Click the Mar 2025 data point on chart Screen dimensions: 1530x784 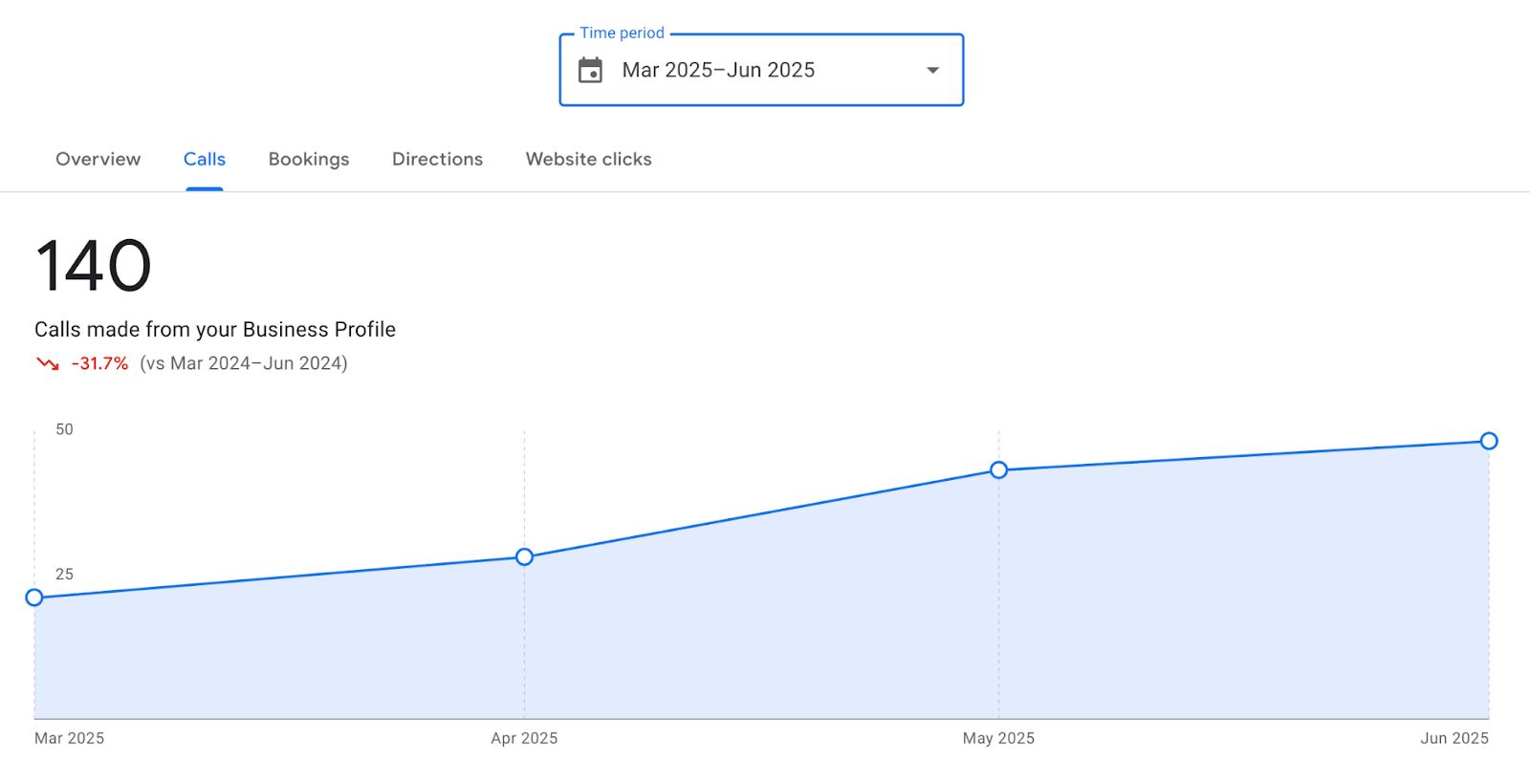34,598
